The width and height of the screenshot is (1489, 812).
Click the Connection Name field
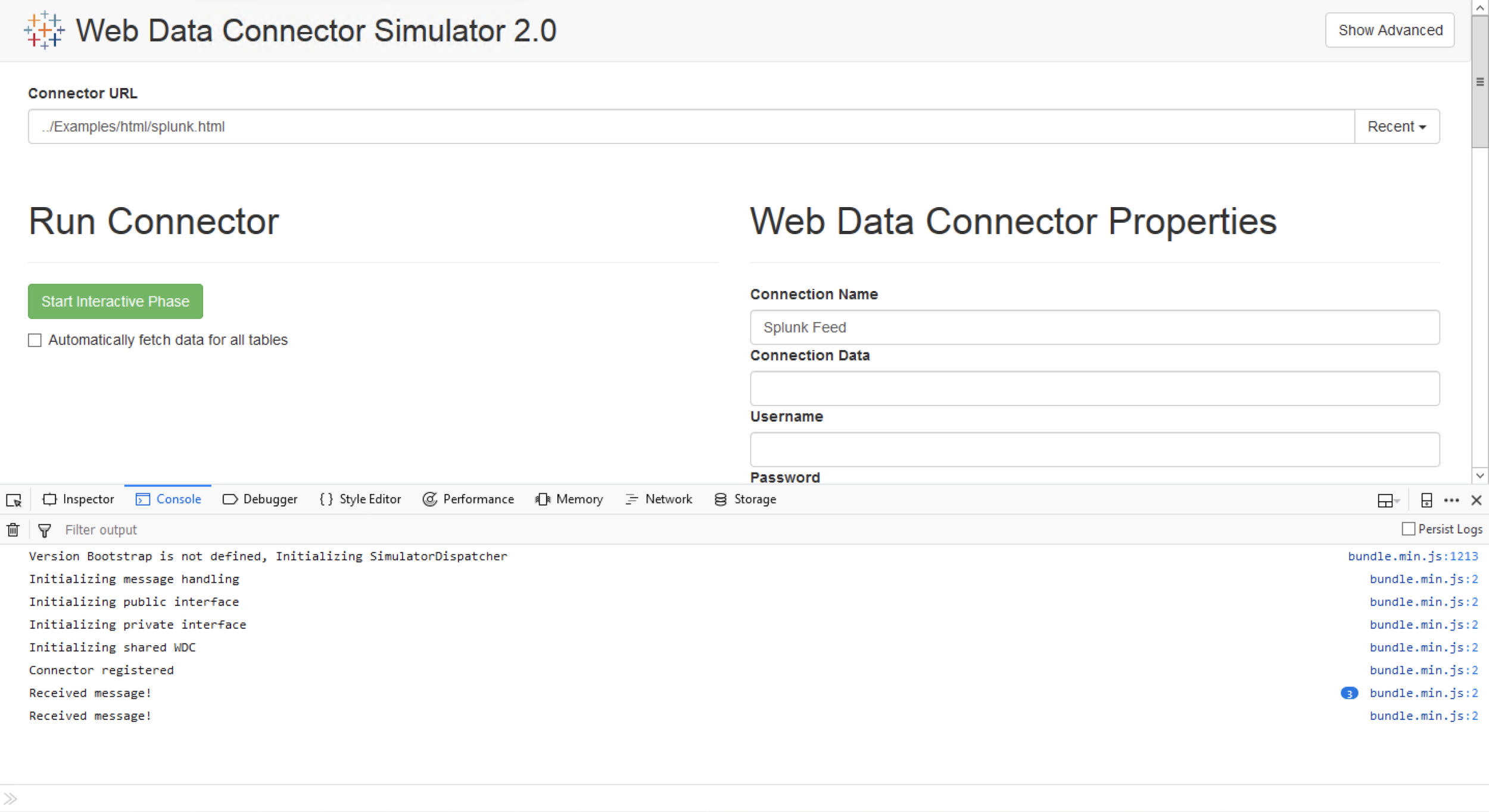tap(1095, 327)
